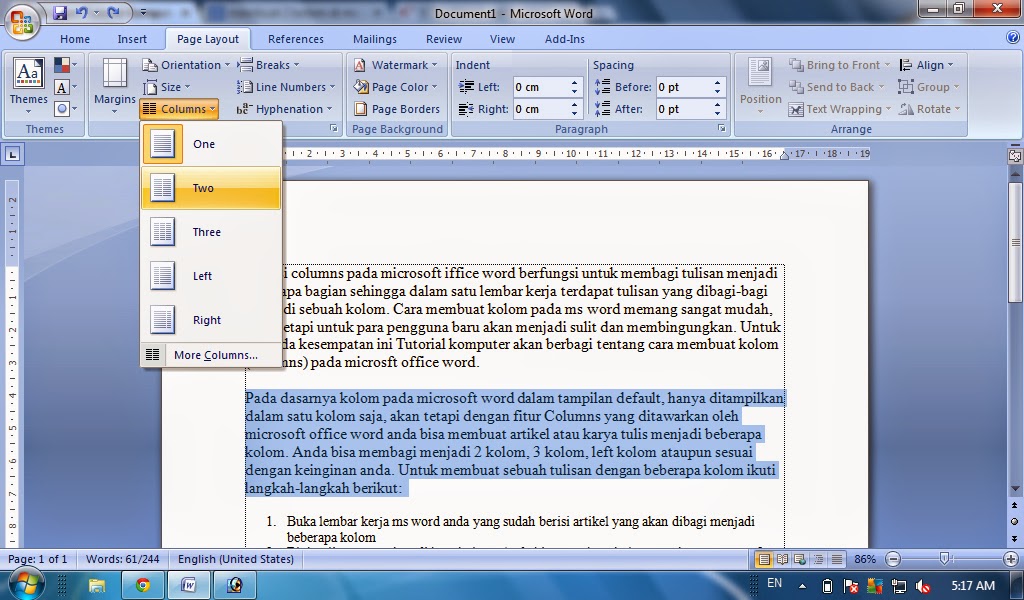Open the Margins gallery
The image size is (1024, 600).
pyautogui.click(x=115, y=87)
